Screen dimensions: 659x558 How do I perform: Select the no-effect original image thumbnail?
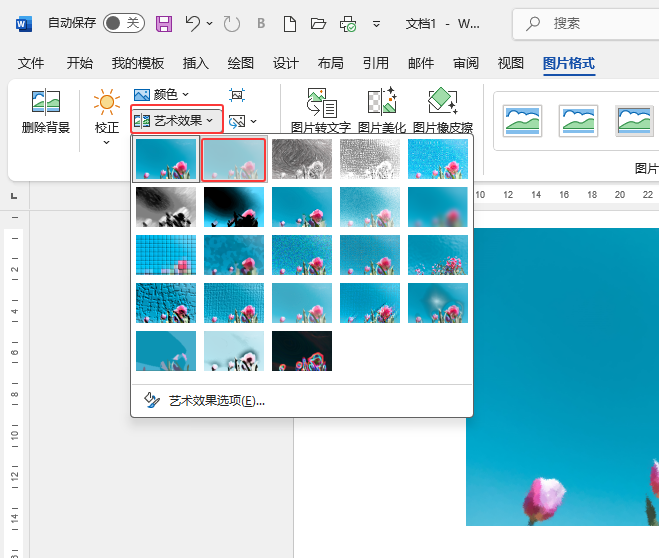pyautogui.click(x=166, y=159)
